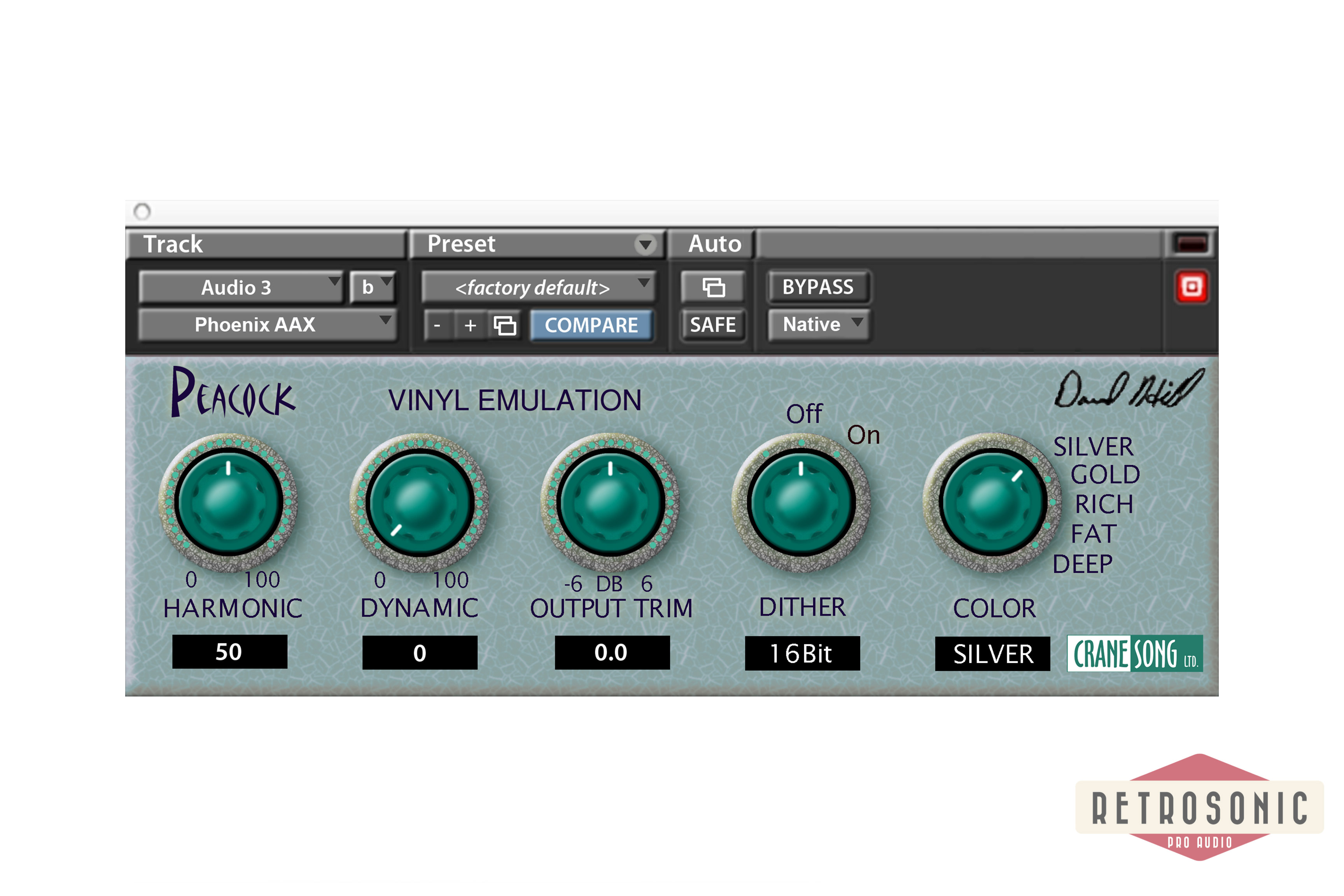Viewport: 1344px width, 896px height.
Task: Select the previous preset with minus button
Action: click(x=438, y=325)
